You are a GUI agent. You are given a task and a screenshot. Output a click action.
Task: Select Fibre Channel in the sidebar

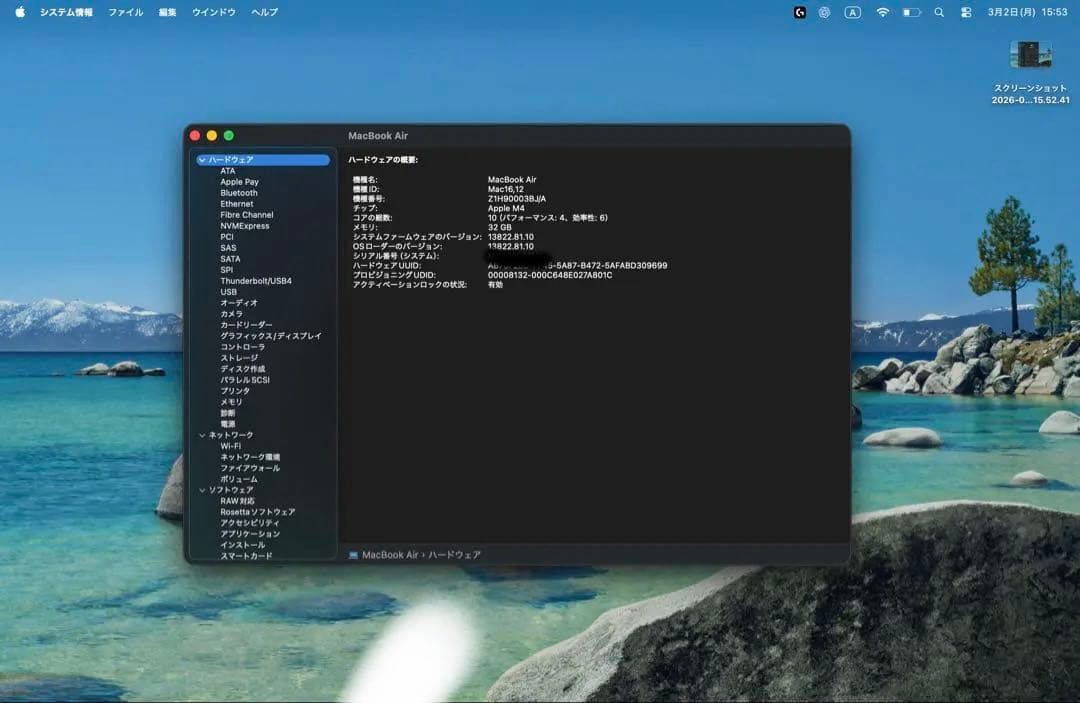coord(247,215)
